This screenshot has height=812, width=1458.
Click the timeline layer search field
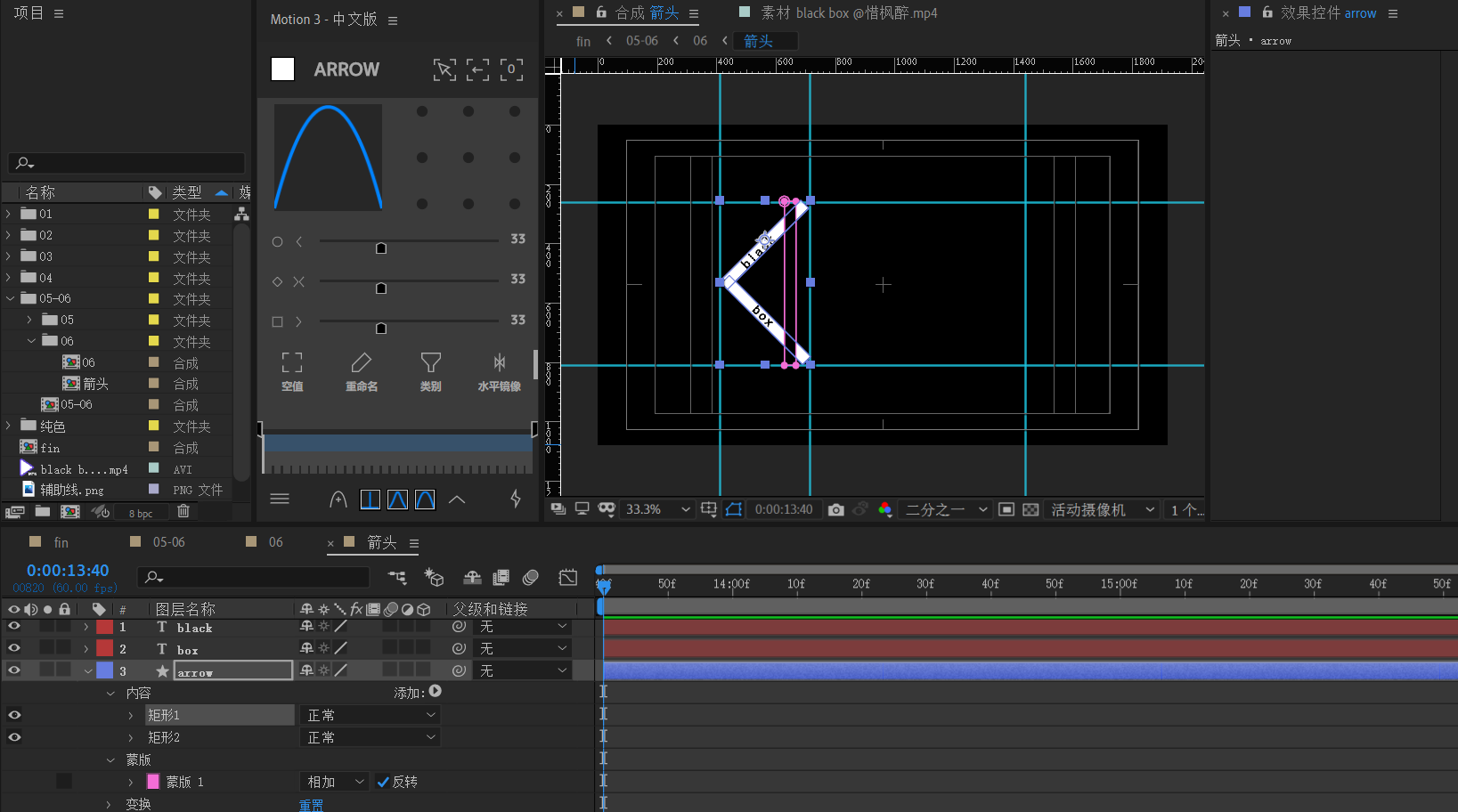pyautogui.click(x=253, y=577)
